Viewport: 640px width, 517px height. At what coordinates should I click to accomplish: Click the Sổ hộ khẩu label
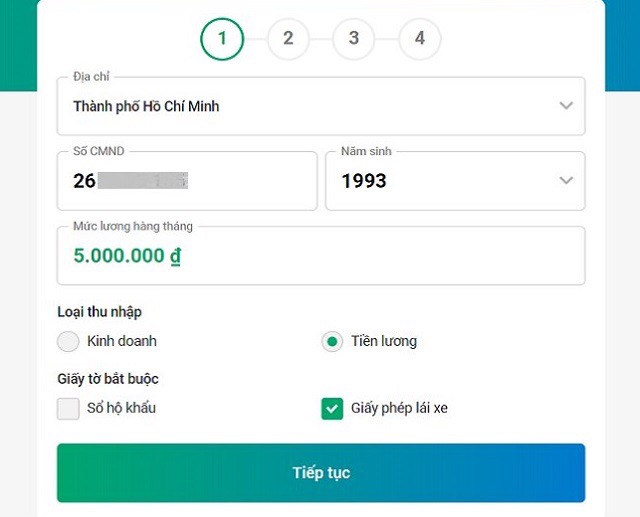(x=122, y=408)
